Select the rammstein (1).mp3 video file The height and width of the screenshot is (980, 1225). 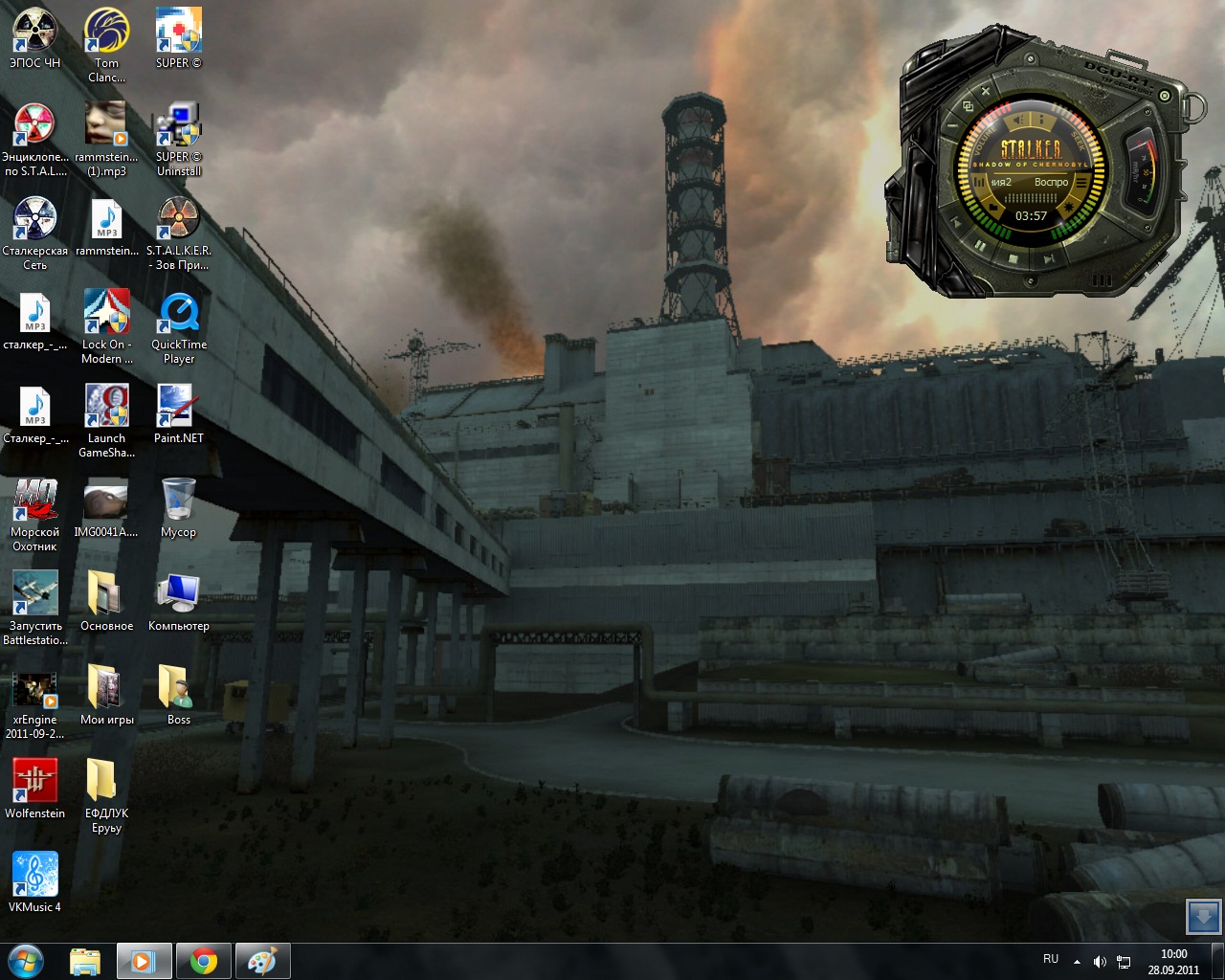[106, 140]
